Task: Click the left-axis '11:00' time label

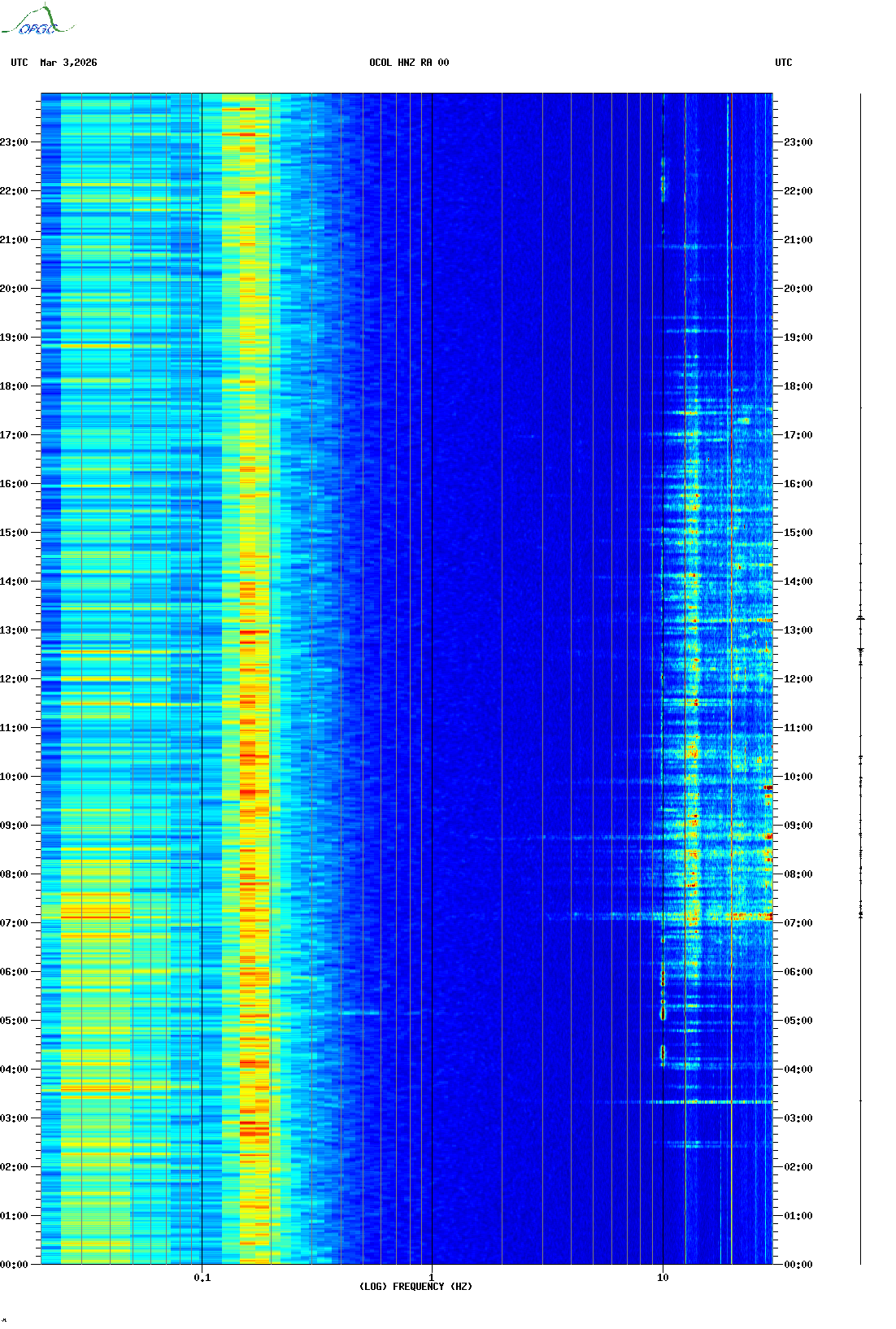Action: tap(14, 728)
